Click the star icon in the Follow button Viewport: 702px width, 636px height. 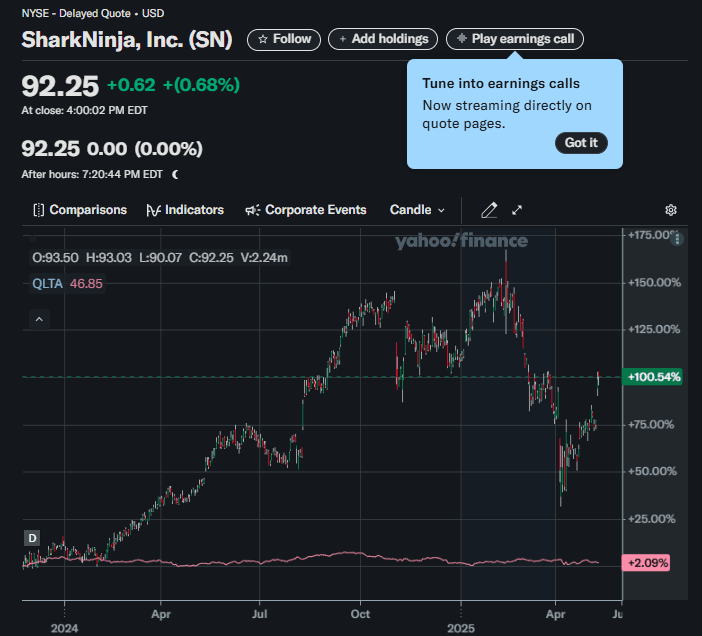pos(263,39)
